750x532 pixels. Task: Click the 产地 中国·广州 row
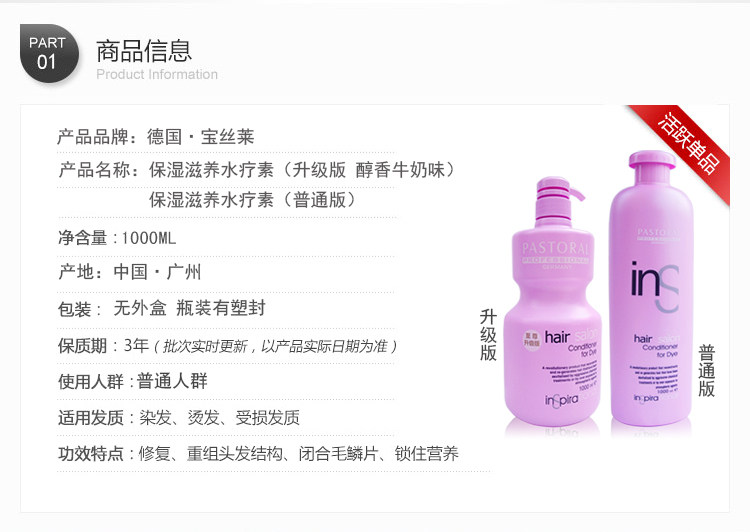[x=129, y=272]
